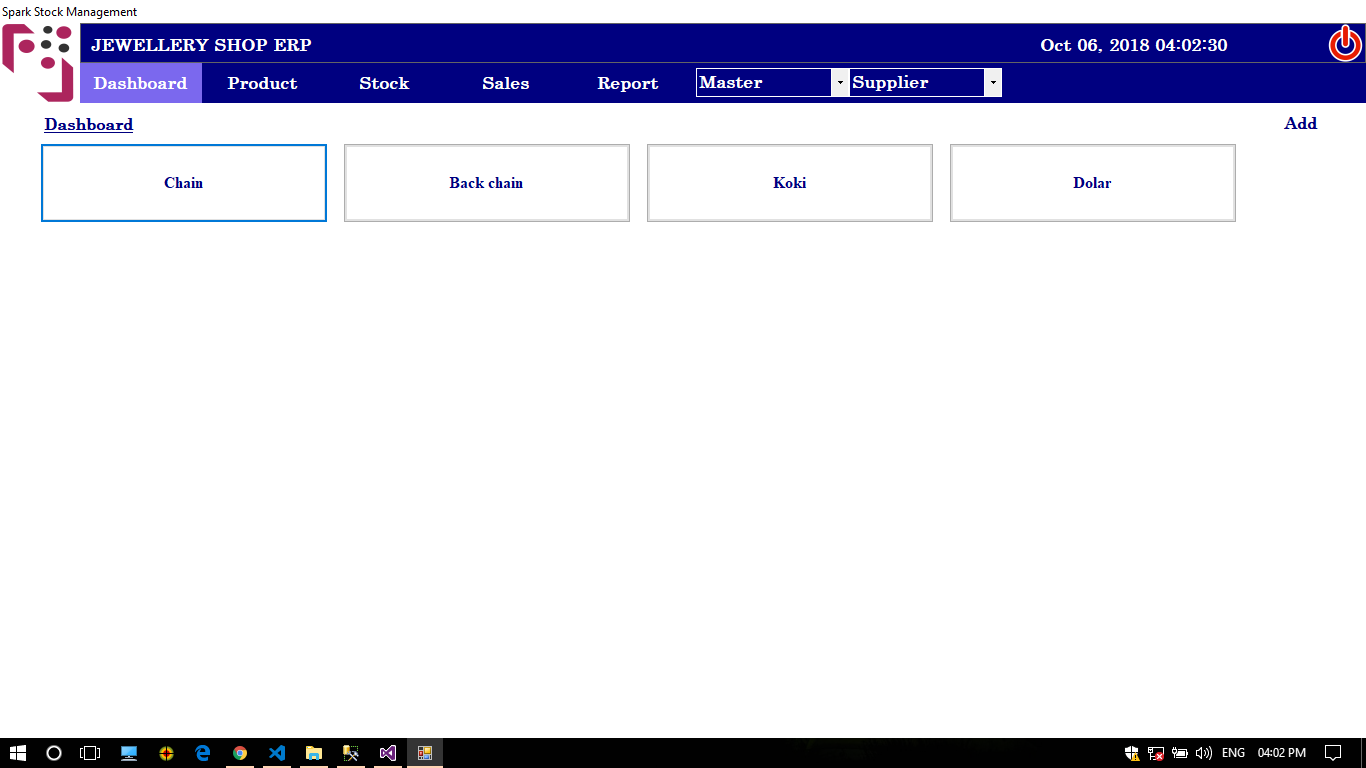Go to the Sales menu
The width and height of the screenshot is (1366, 768).
[x=506, y=83]
